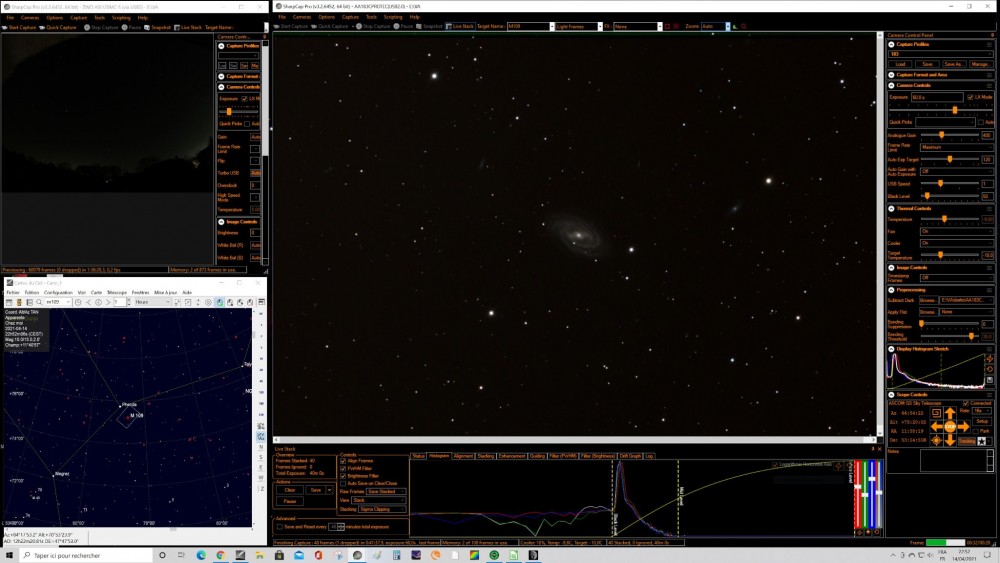Click the Setup button in Scope Controls

[x=982, y=421]
